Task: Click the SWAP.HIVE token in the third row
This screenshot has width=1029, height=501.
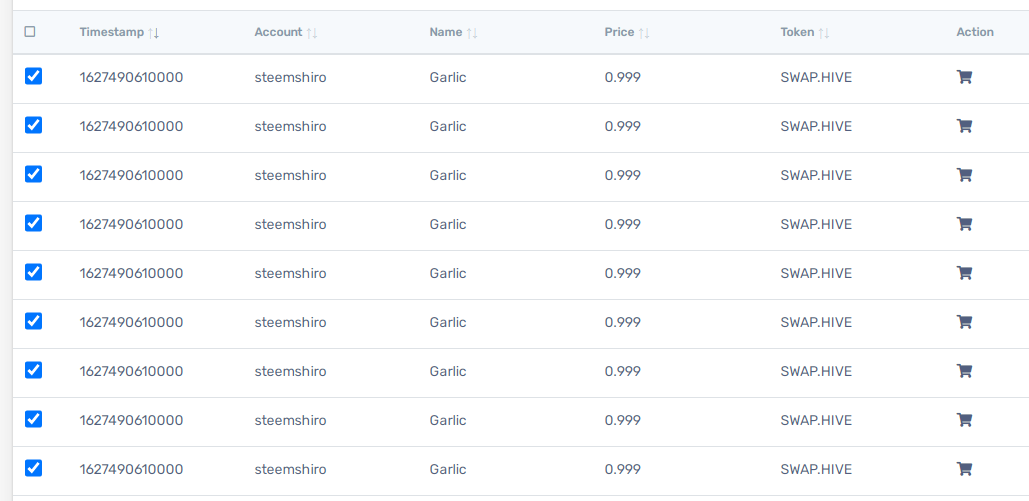Action: 816,175
